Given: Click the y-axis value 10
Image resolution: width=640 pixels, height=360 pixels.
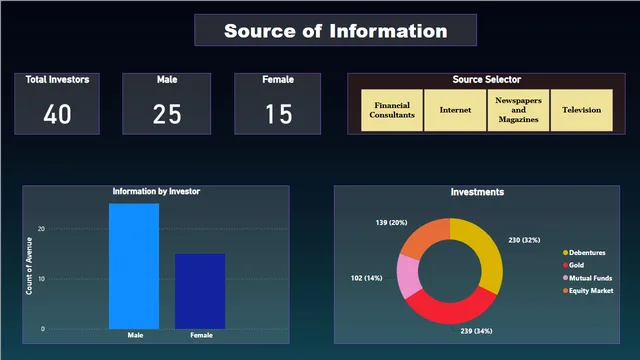Looking at the screenshot, I should pyautogui.click(x=41, y=279).
